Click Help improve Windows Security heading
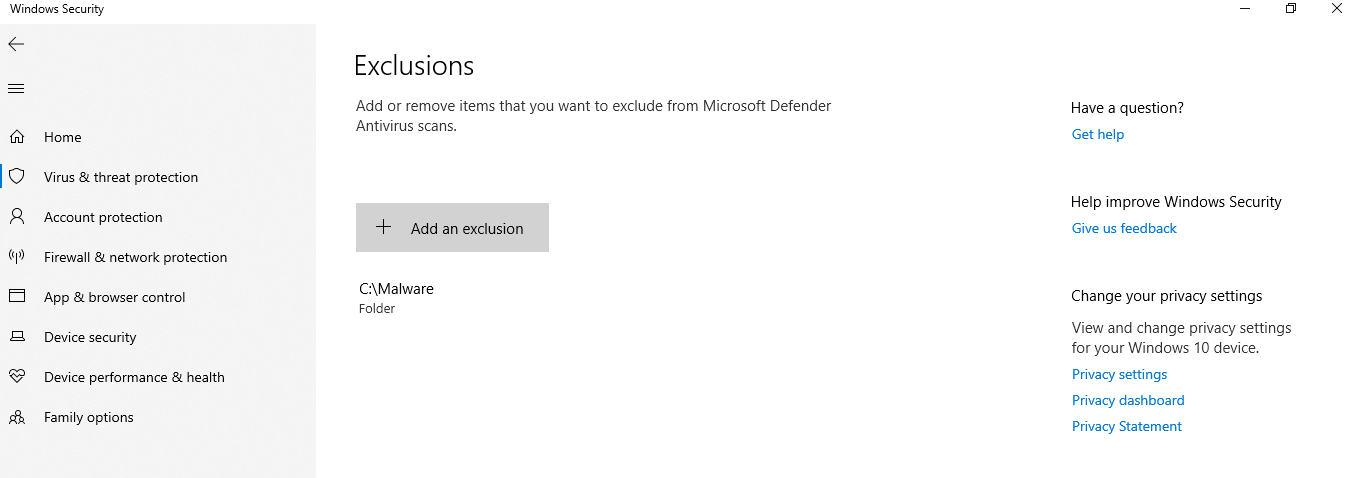This screenshot has height=478, width=1360. 1176,202
